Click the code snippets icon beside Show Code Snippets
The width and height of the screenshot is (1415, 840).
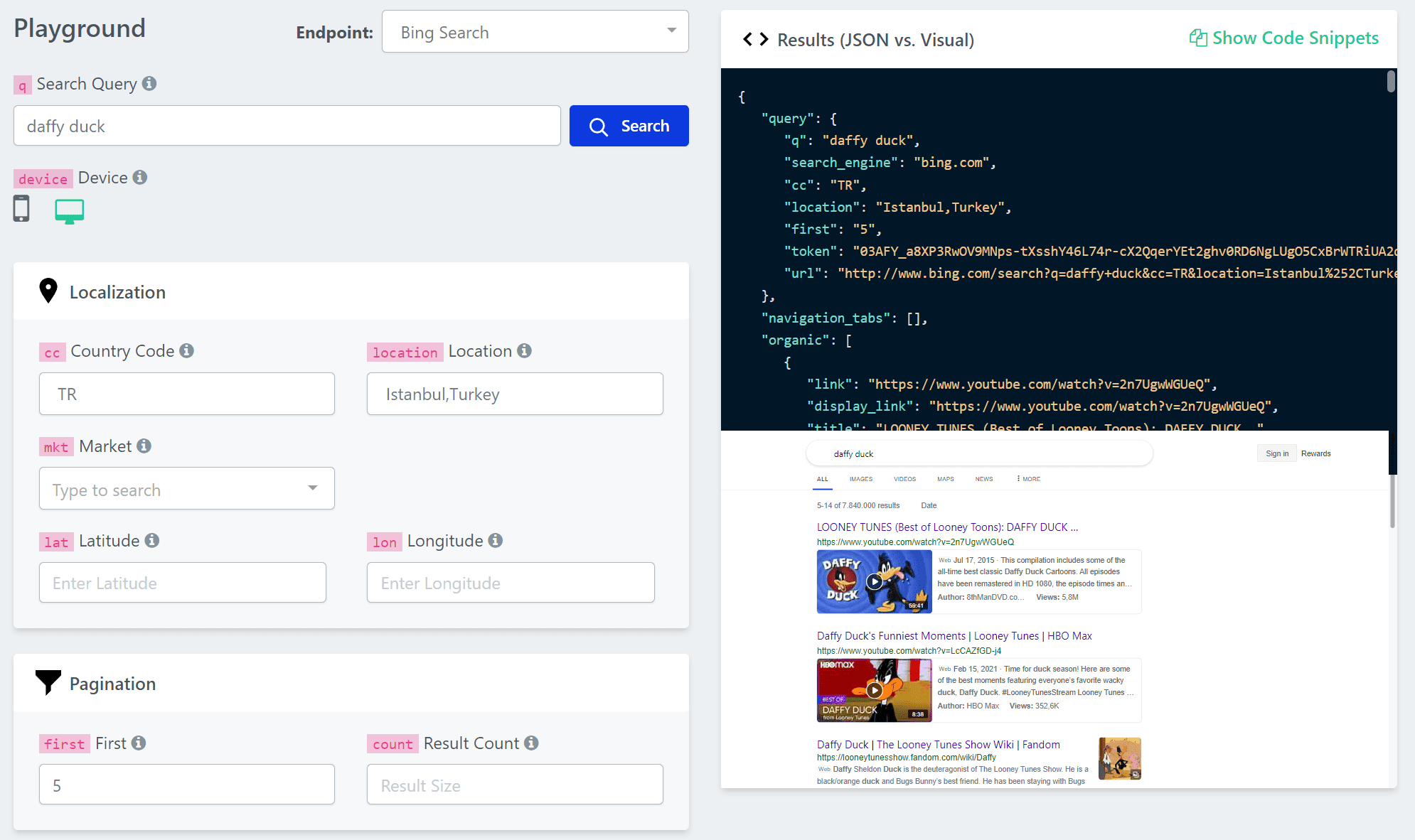(x=1199, y=38)
